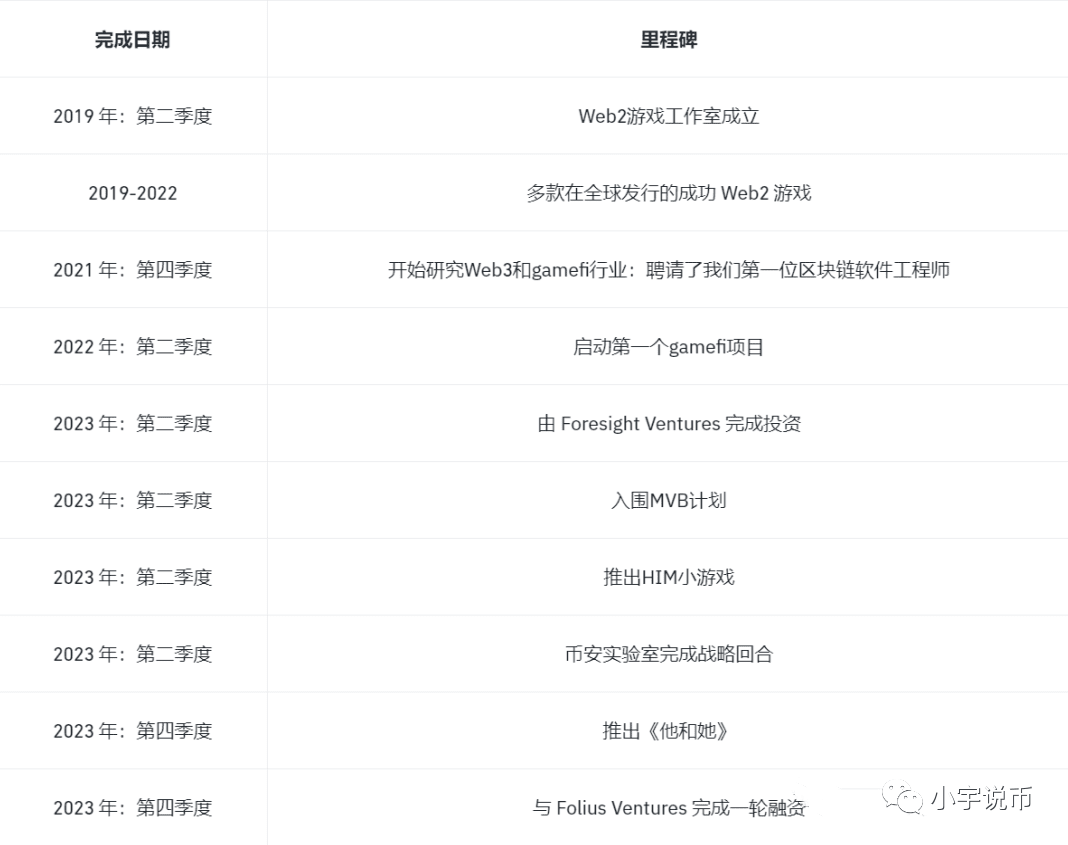
Task: Click the Foresight Ventures investment milestone text
Action: tap(667, 423)
